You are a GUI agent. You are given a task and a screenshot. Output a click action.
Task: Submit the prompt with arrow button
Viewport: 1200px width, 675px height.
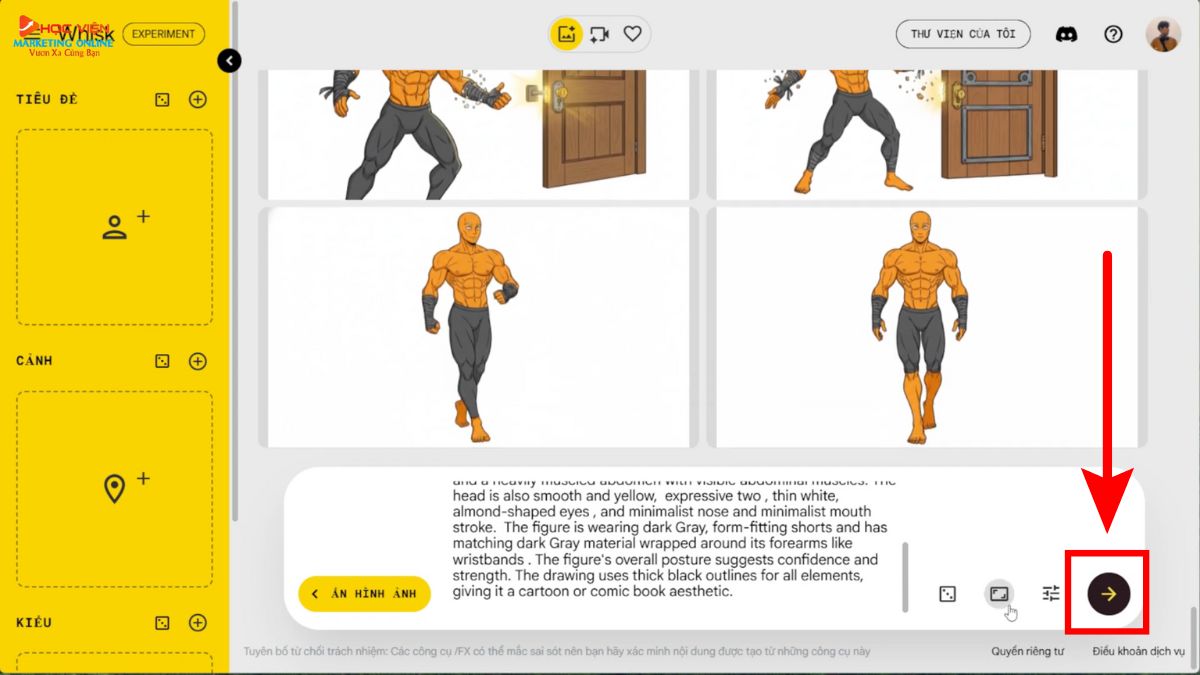coord(1108,594)
